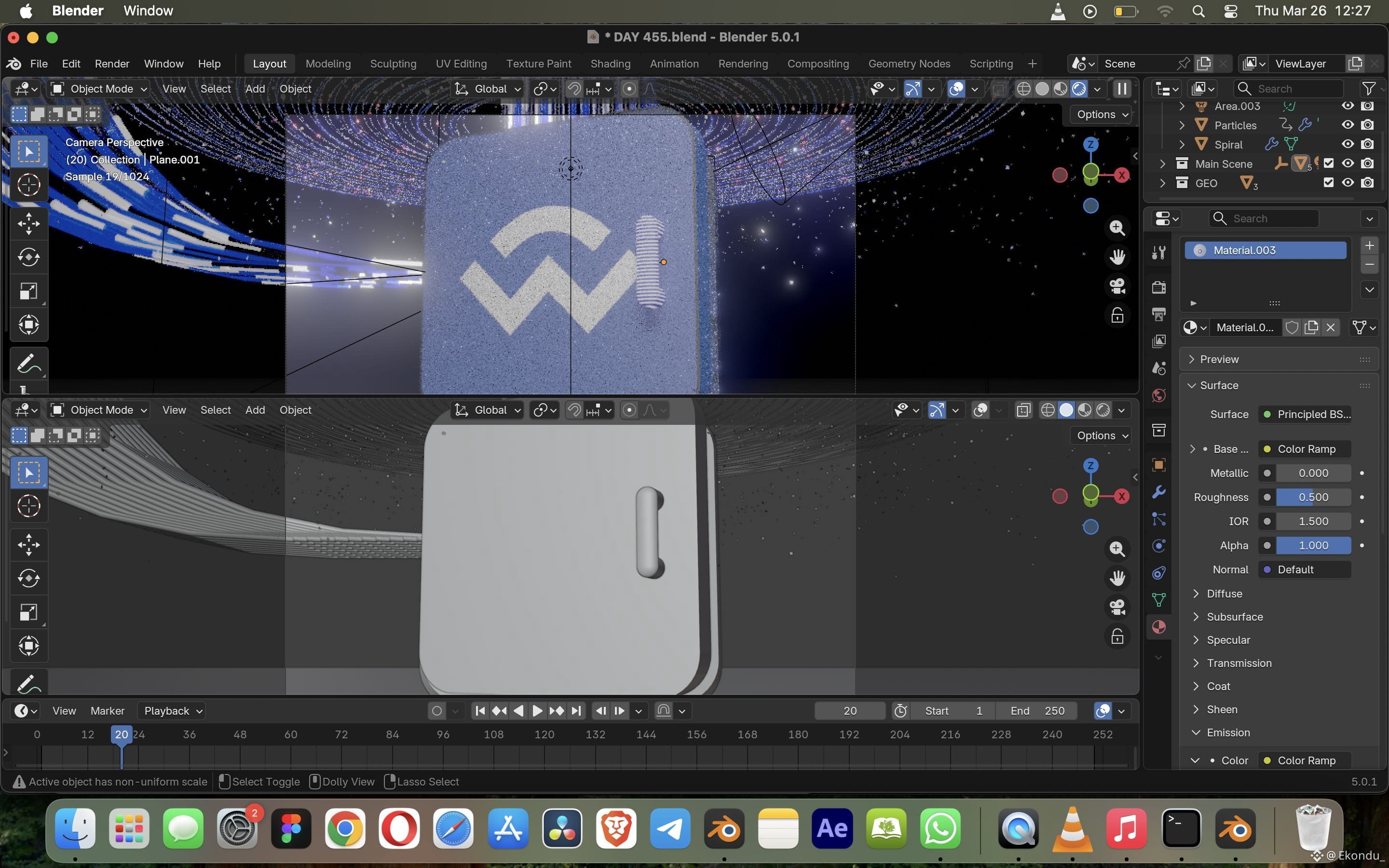The width and height of the screenshot is (1389, 868).
Task: Open the Object Mode dropdown in upper viewport
Action: (x=99, y=89)
